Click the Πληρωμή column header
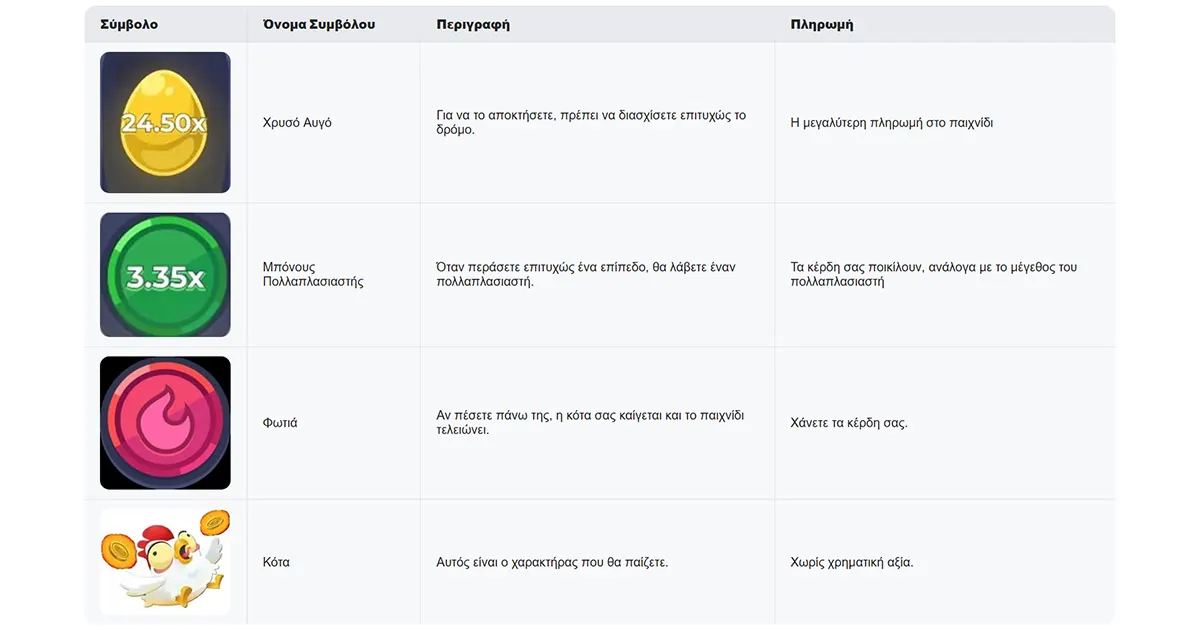 [822, 24]
